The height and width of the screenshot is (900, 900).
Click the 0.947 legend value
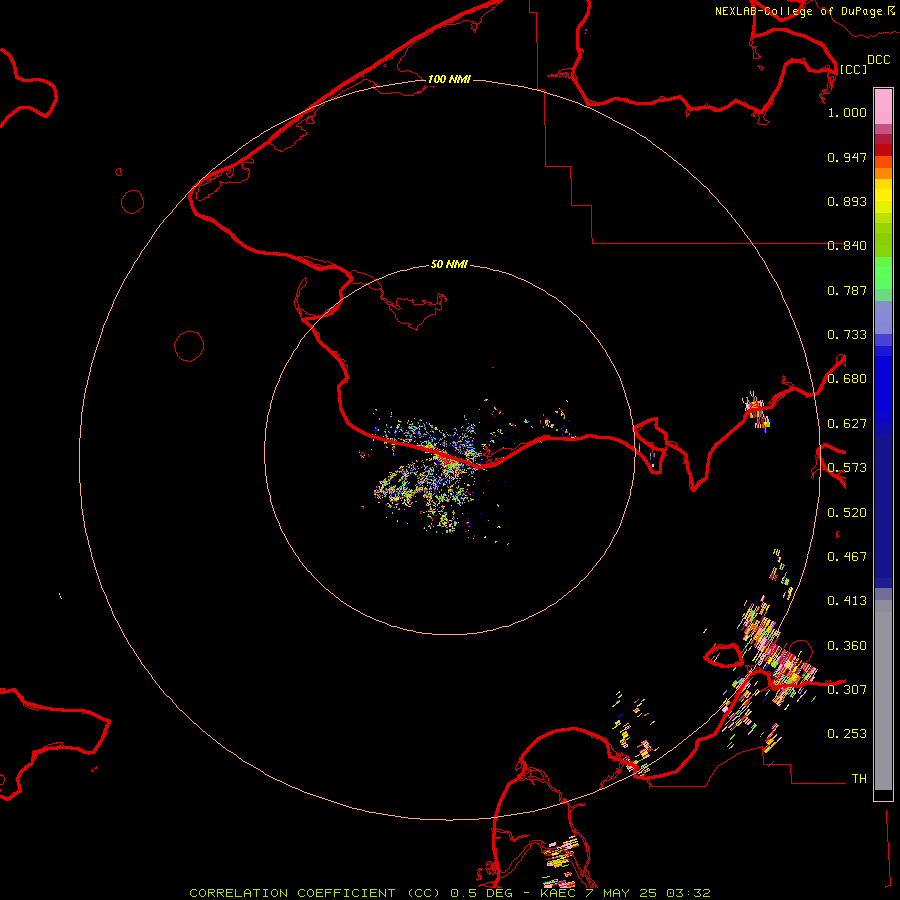click(x=847, y=157)
